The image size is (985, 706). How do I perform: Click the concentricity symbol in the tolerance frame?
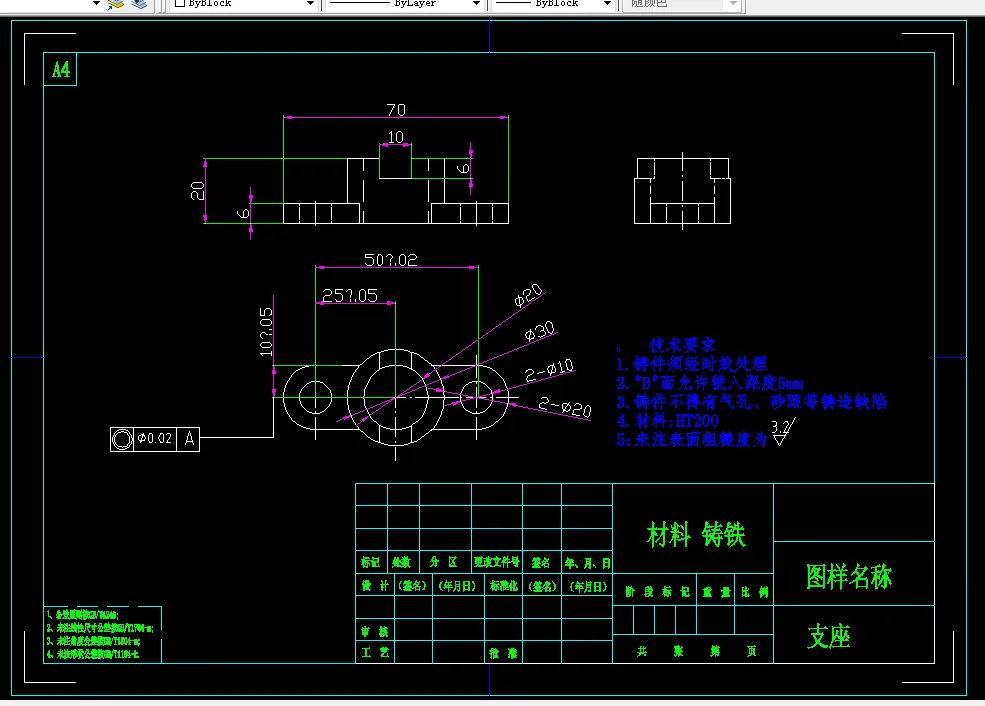coord(122,439)
